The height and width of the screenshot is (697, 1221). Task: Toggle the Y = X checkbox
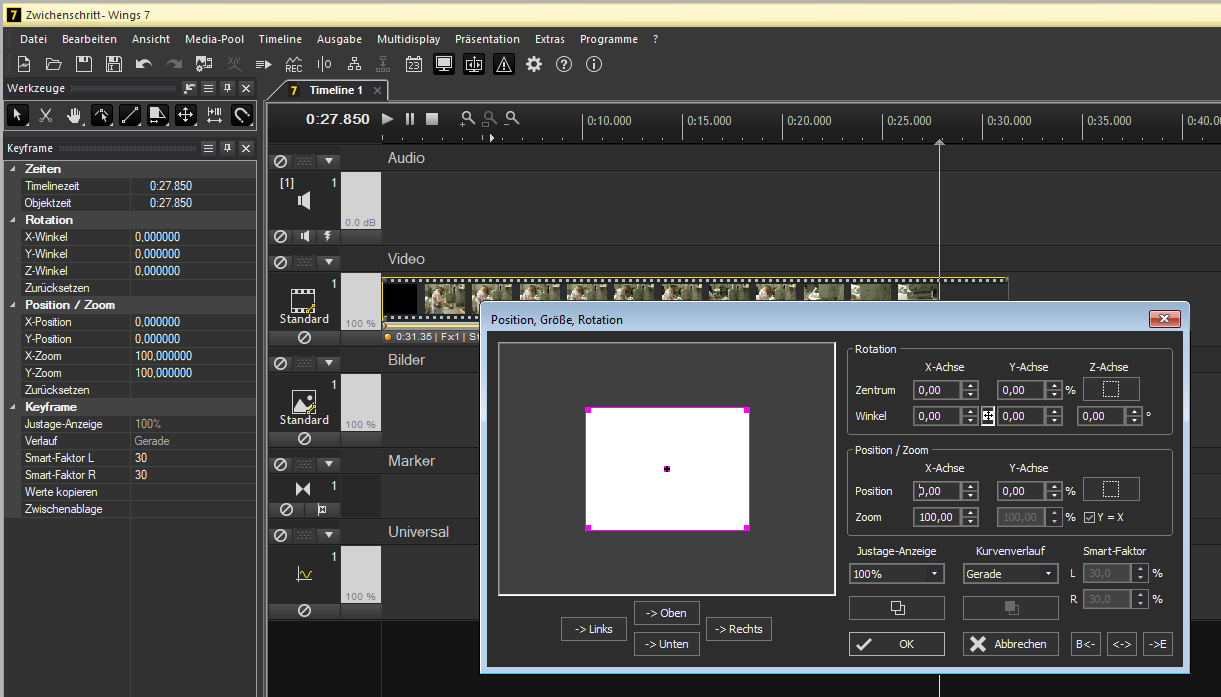pos(1090,517)
